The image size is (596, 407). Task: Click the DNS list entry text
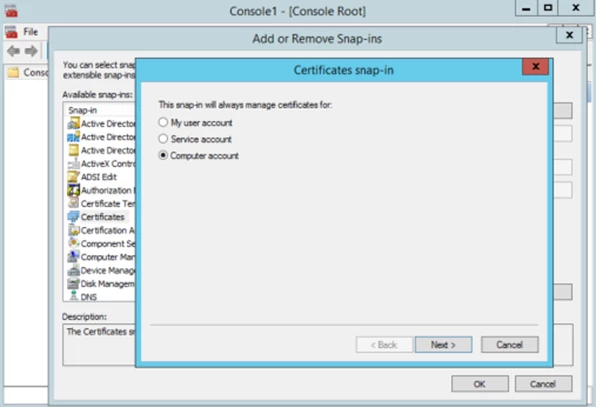[89, 297]
